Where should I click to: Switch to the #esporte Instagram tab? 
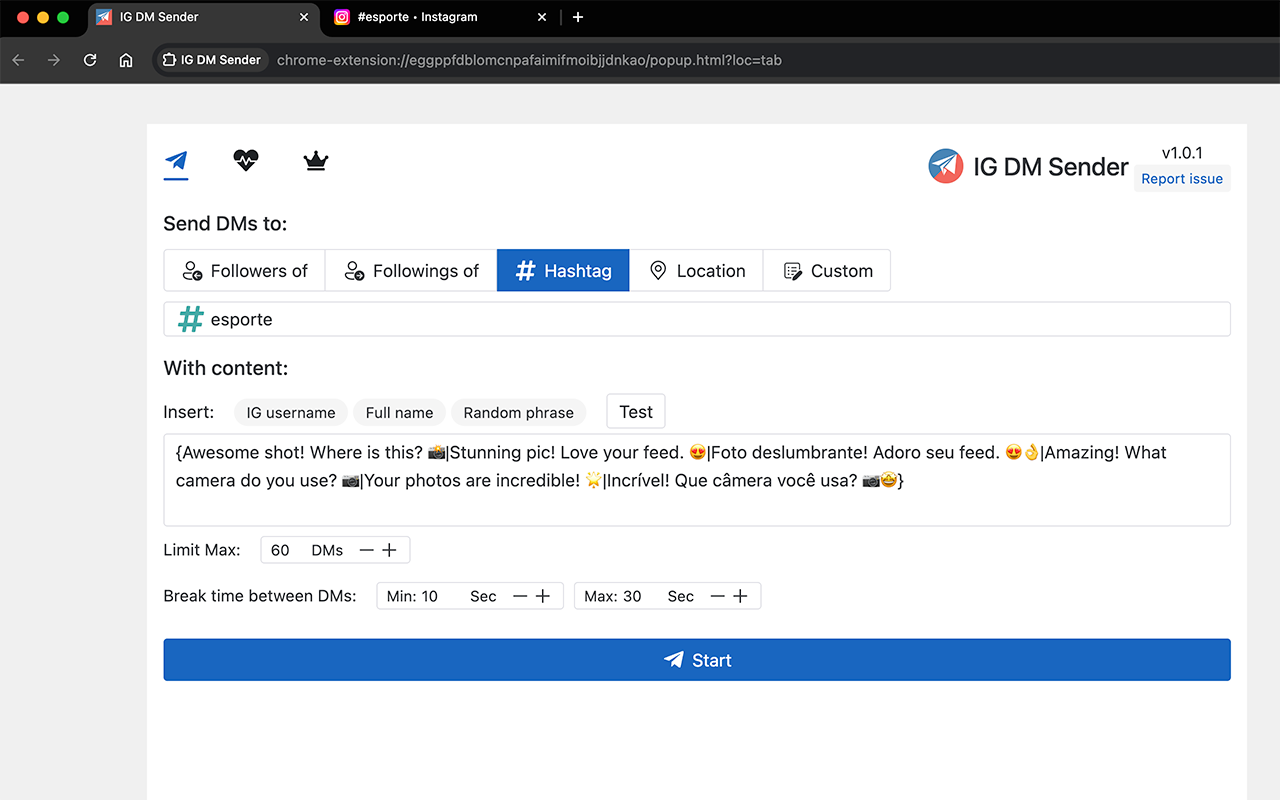pyautogui.click(x=441, y=17)
